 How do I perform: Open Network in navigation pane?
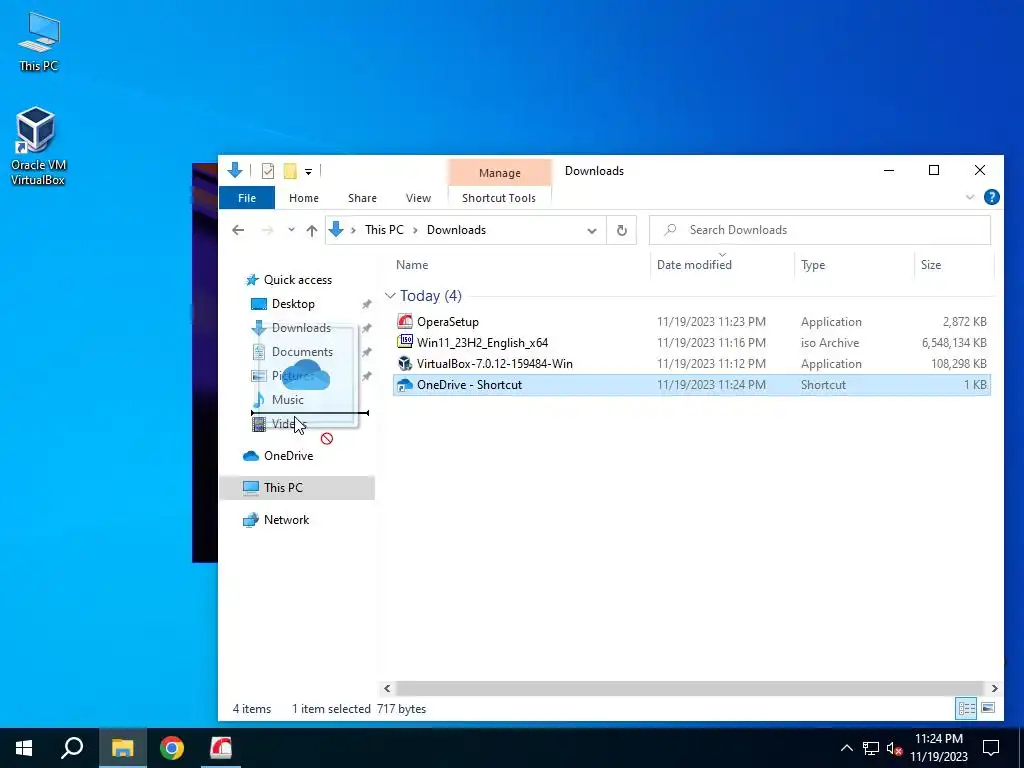click(x=286, y=520)
